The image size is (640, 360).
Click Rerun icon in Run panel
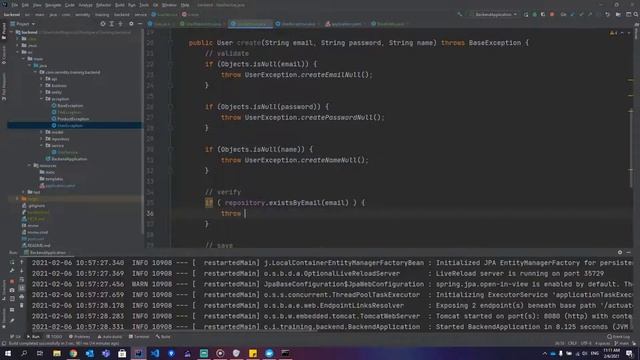coord(12,262)
